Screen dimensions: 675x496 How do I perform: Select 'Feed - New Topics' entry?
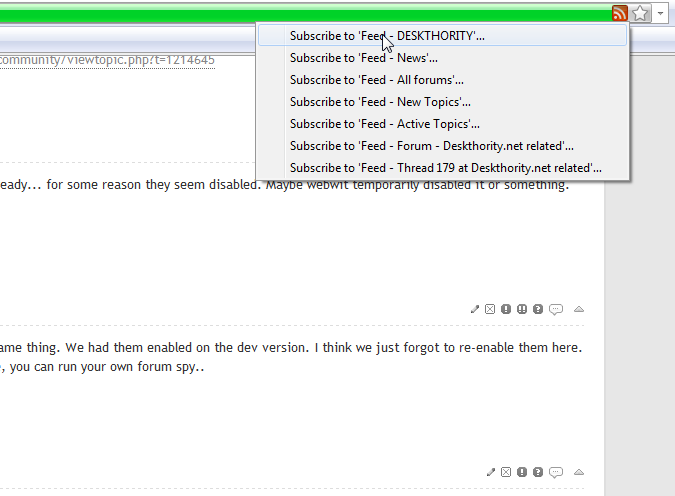[x=380, y=101]
